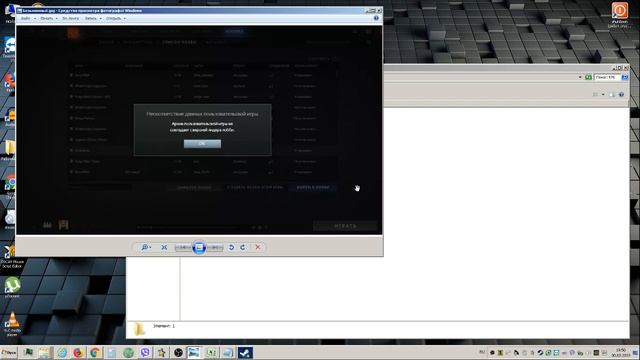Rotate the photo counterclockwise
The image size is (640, 360).
point(231,247)
